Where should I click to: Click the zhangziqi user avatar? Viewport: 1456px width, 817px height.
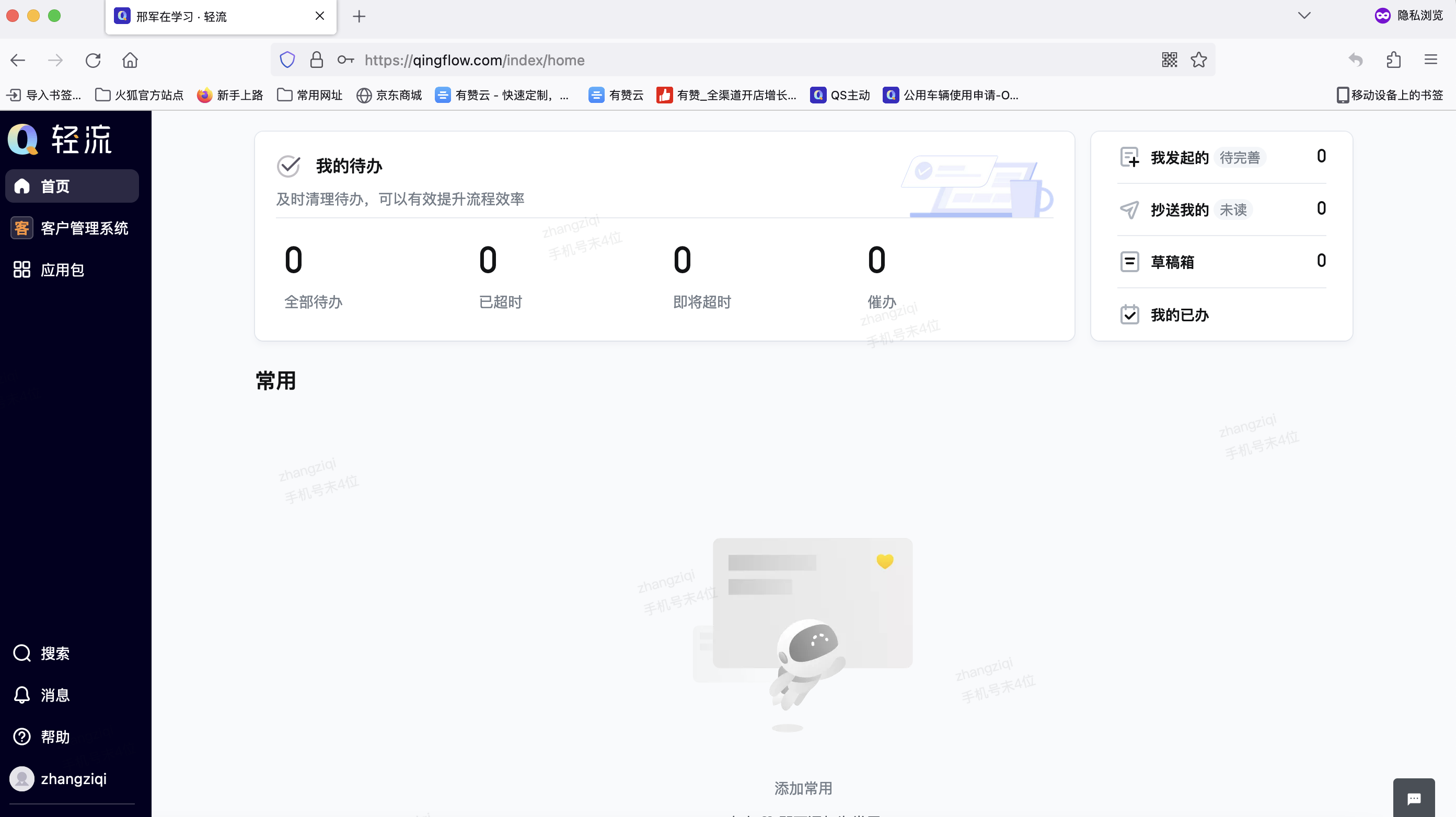tap(22, 778)
